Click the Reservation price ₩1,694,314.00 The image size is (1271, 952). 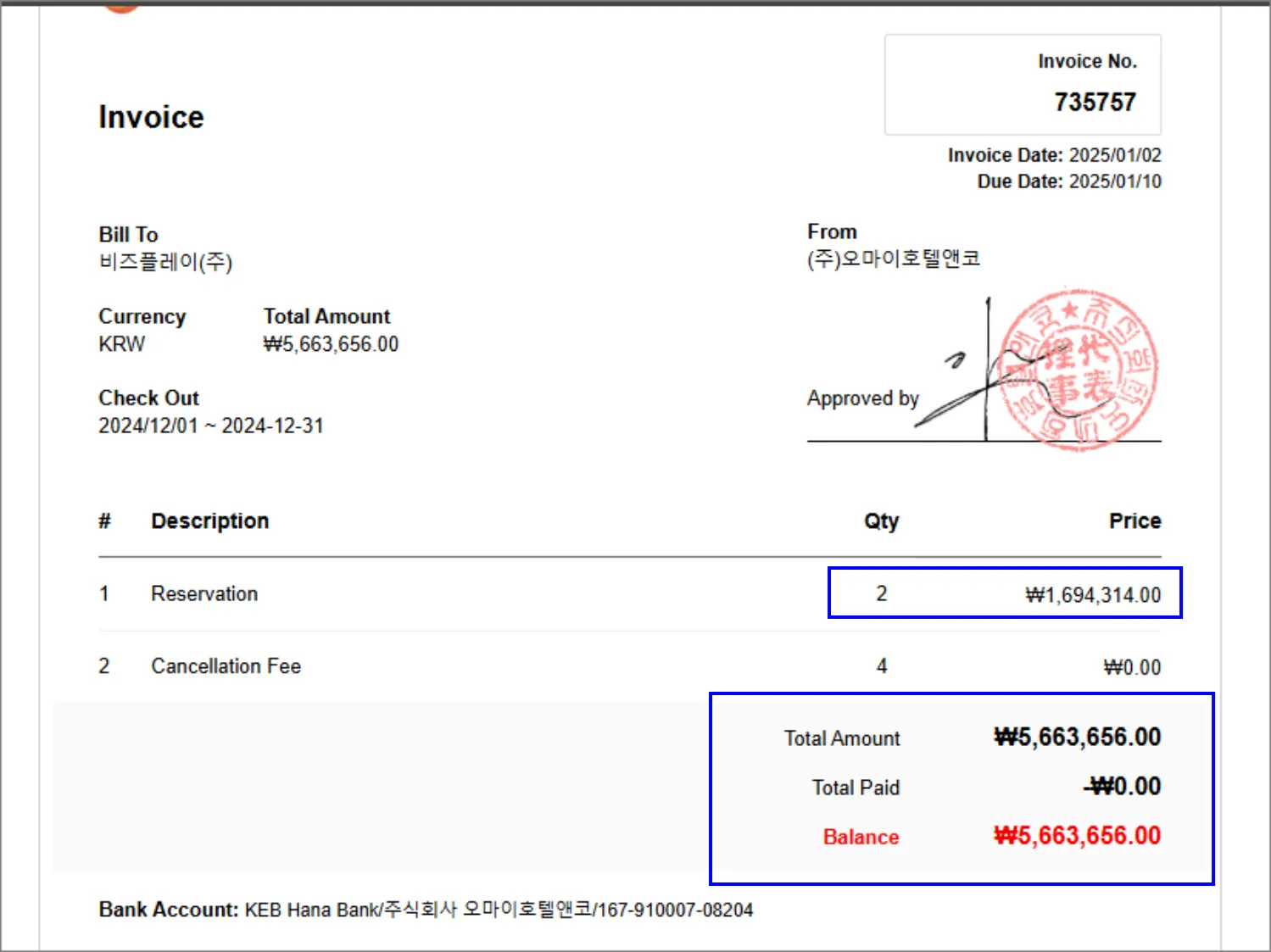pyautogui.click(x=1092, y=595)
